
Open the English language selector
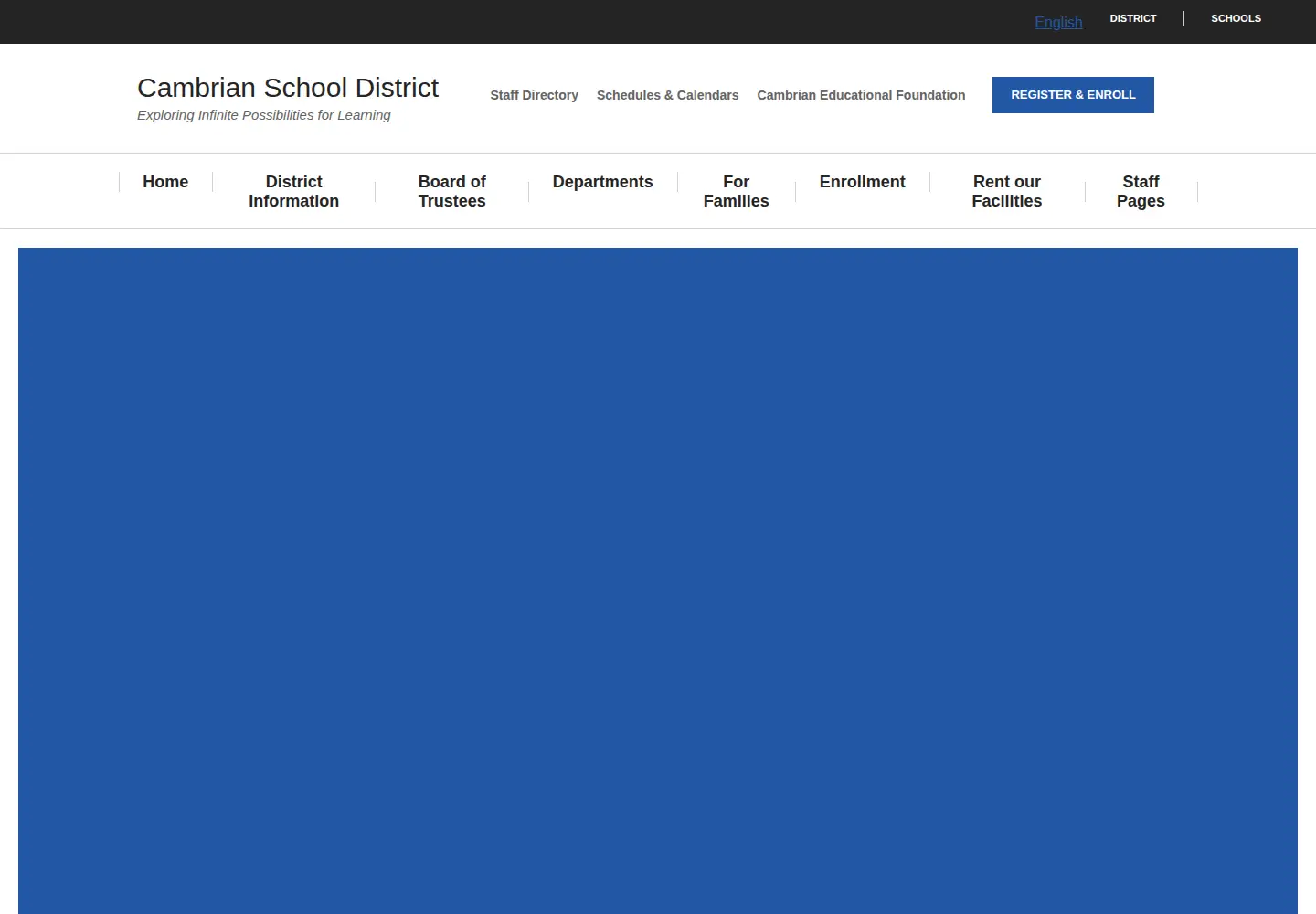pyautogui.click(x=1058, y=22)
